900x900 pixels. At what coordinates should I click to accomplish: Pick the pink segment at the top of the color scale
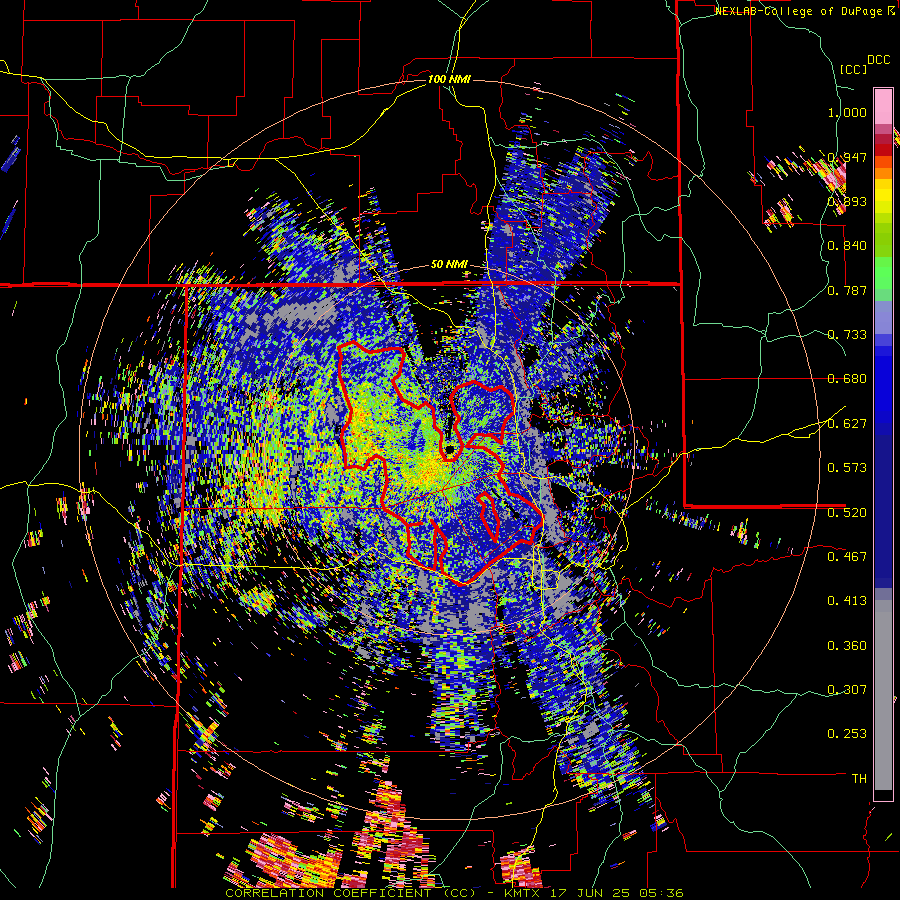(883, 106)
